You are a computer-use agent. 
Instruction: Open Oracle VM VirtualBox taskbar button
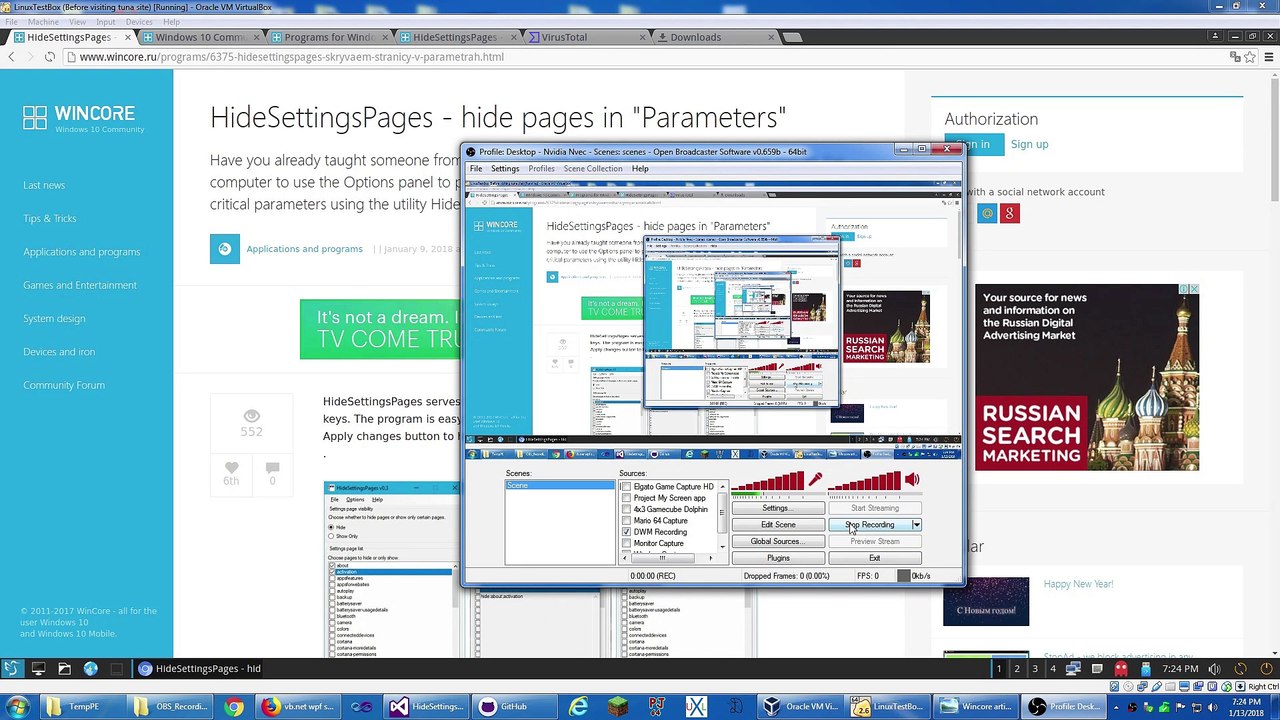[x=800, y=706]
